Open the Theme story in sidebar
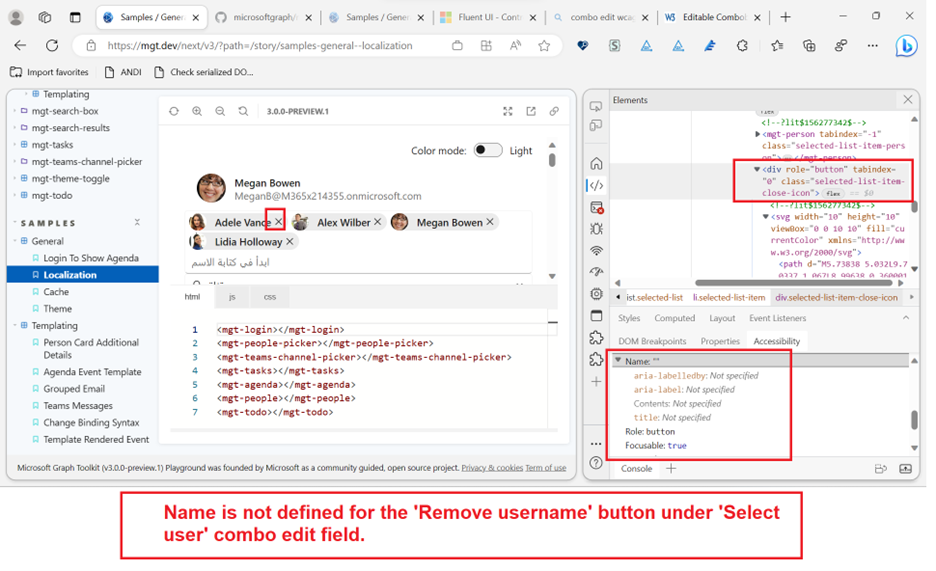Image resolution: width=936 pixels, height=571 pixels. click(x=57, y=308)
